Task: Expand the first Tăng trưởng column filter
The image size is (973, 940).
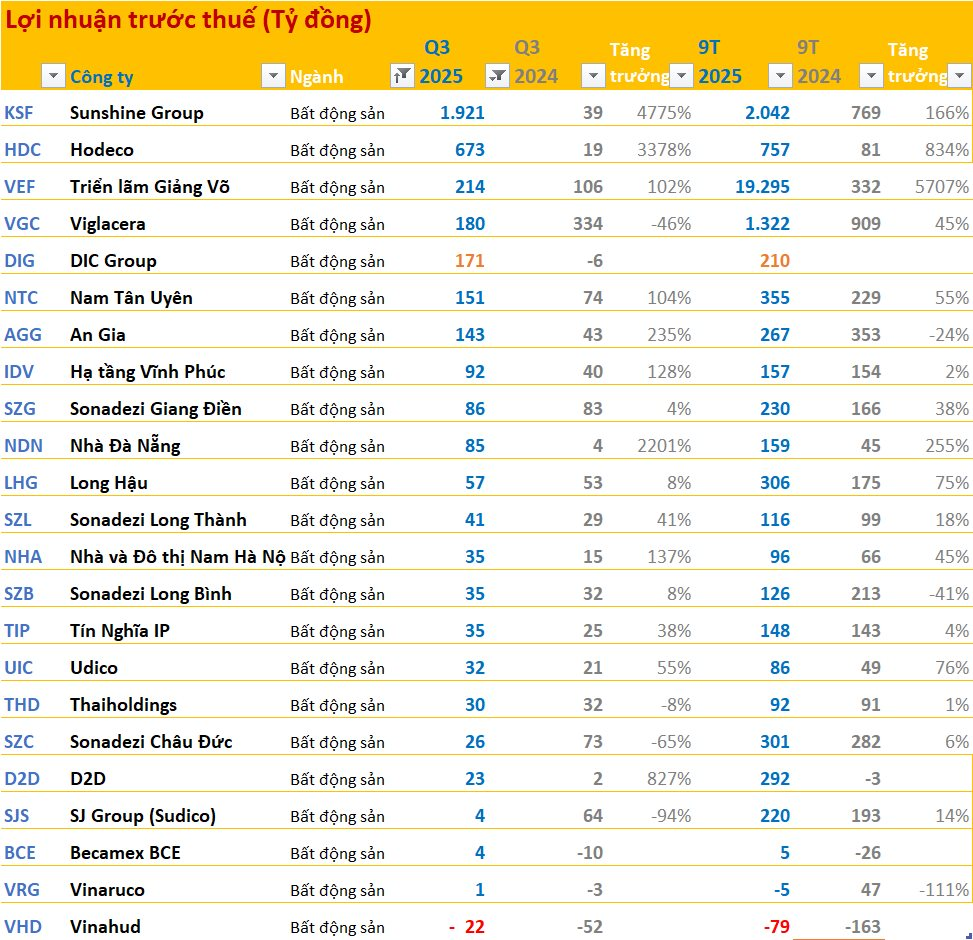Action: click(x=681, y=76)
